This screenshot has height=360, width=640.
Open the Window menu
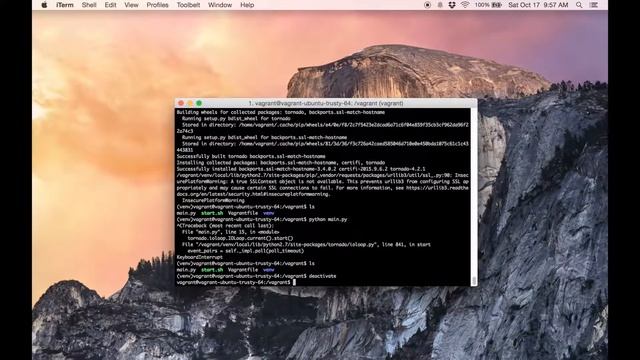(x=220, y=5)
